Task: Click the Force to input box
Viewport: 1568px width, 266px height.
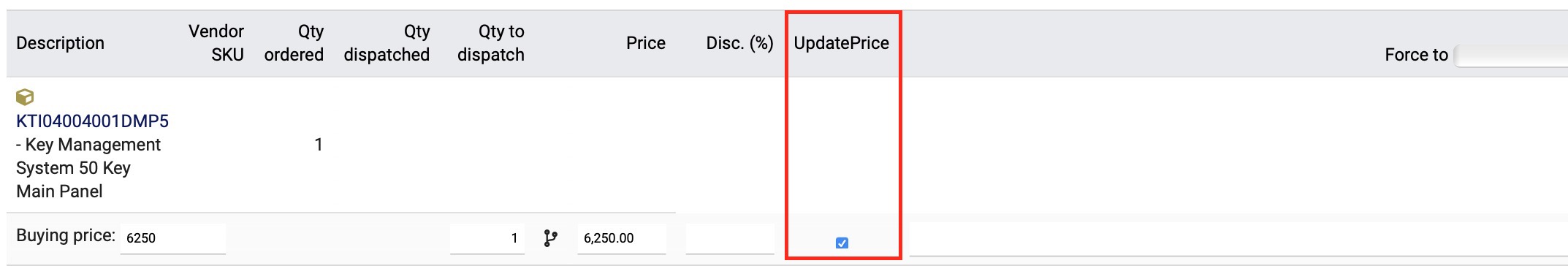Action: click(1511, 56)
